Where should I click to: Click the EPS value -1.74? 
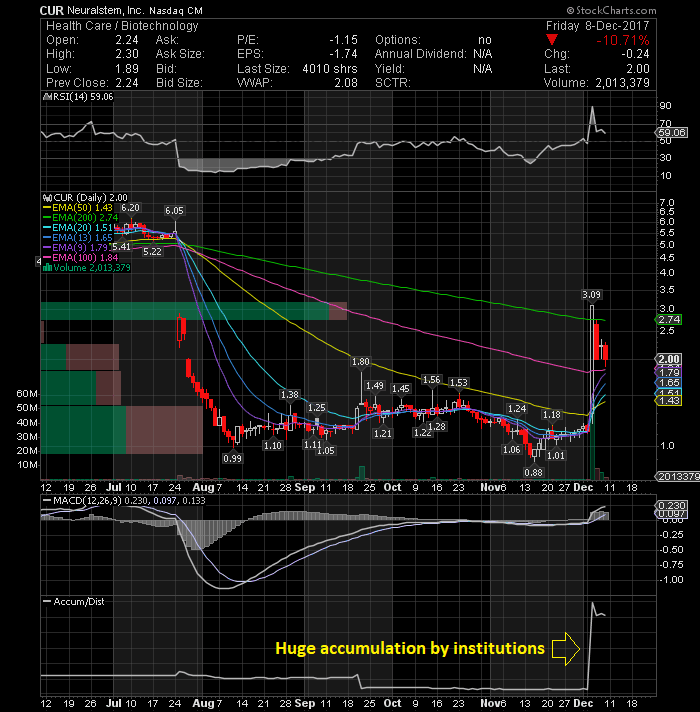[344, 54]
